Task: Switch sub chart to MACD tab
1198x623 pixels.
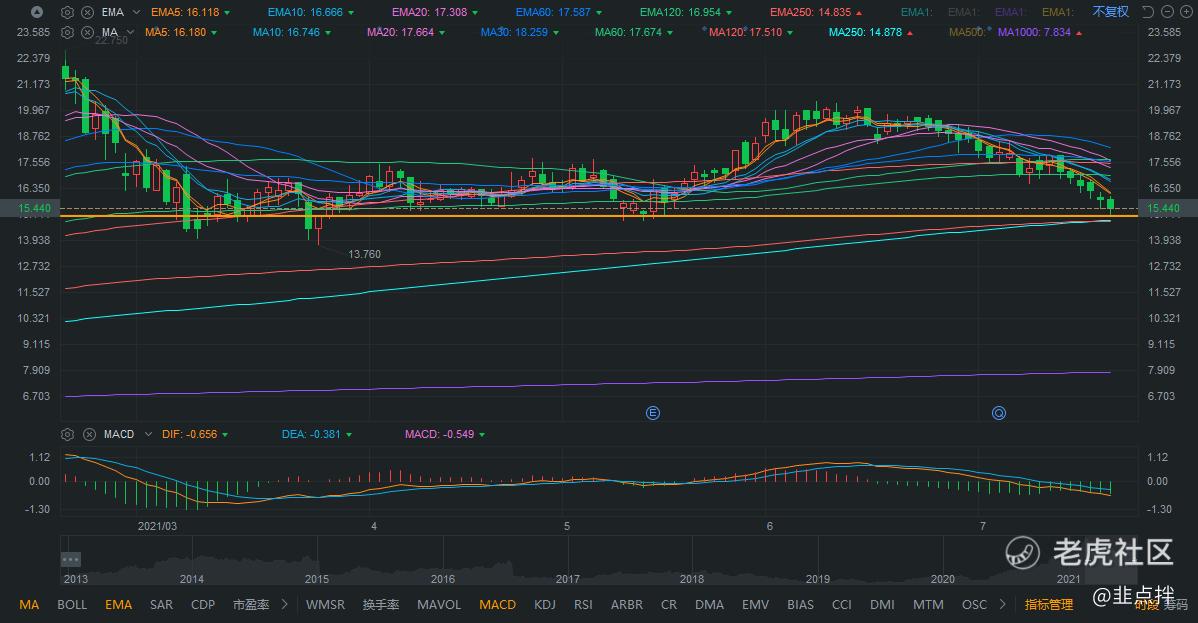Action: coord(497,605)
